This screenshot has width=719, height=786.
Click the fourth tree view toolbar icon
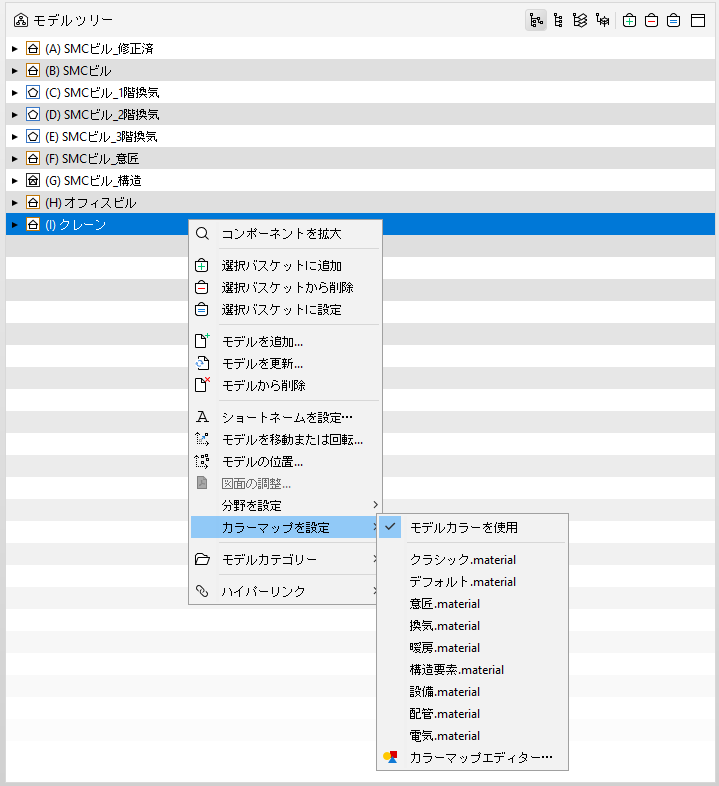[x=603, y=21]
